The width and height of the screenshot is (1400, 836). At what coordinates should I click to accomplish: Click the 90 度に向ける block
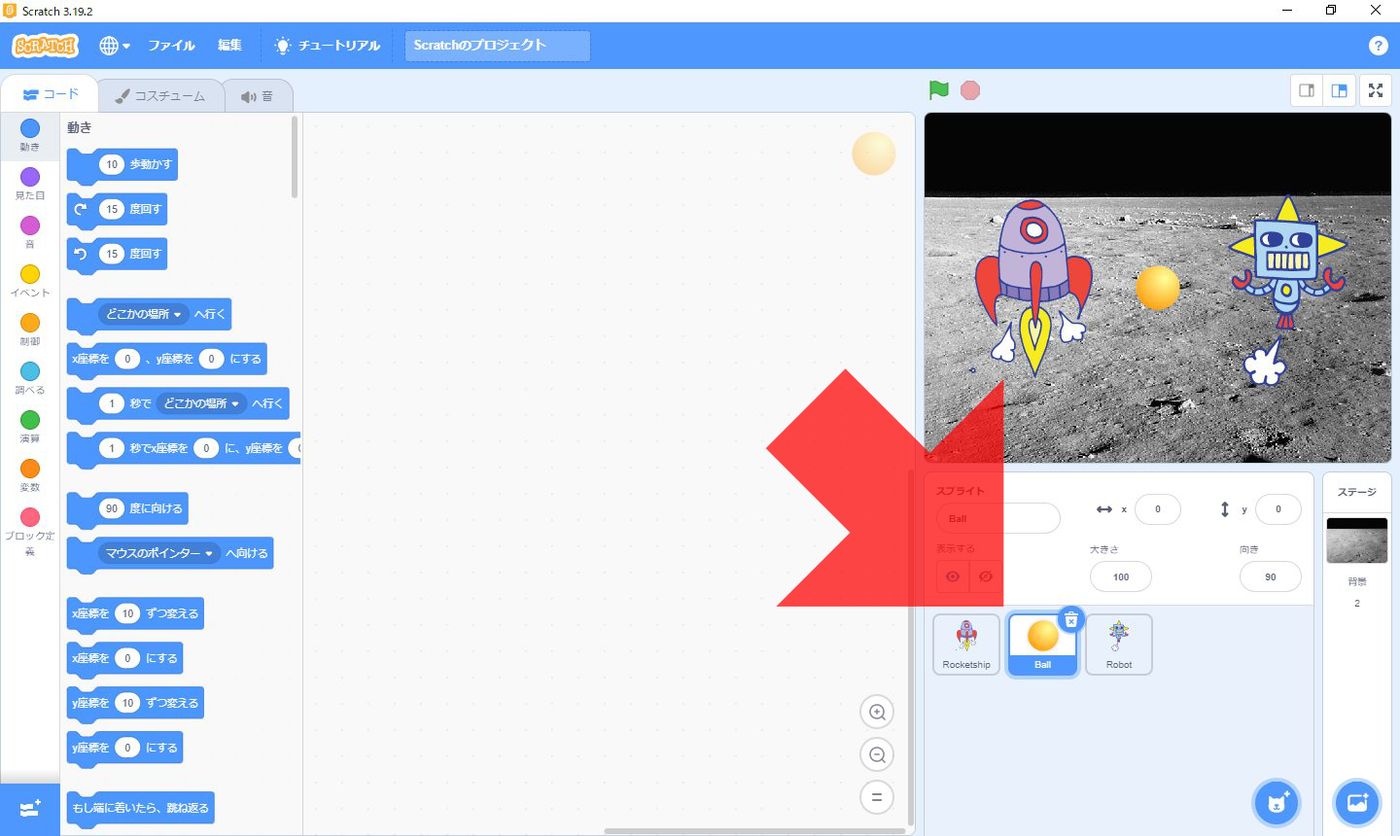click(x=127, y=508)
